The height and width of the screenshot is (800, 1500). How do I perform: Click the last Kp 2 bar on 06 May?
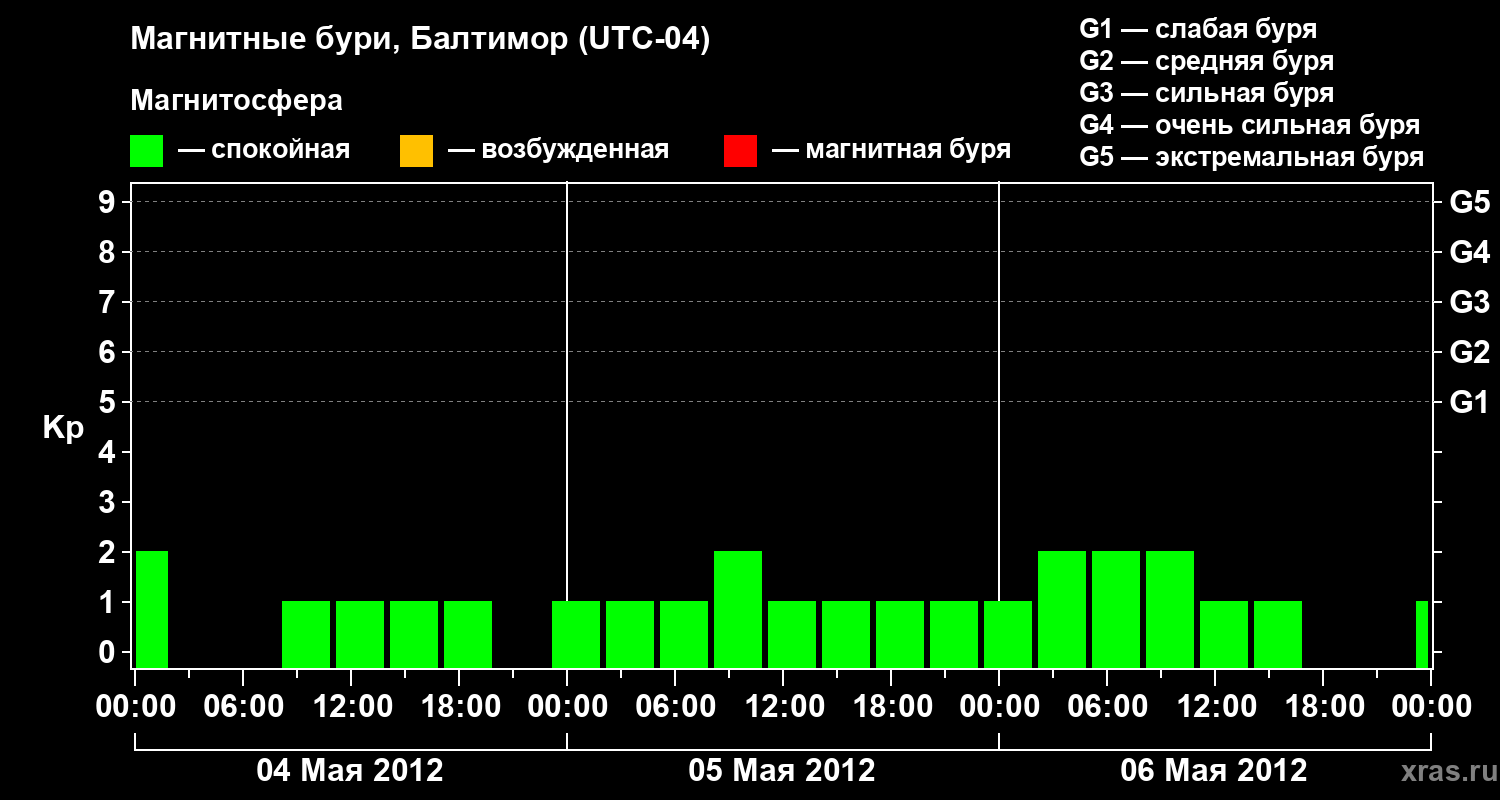1170,609
